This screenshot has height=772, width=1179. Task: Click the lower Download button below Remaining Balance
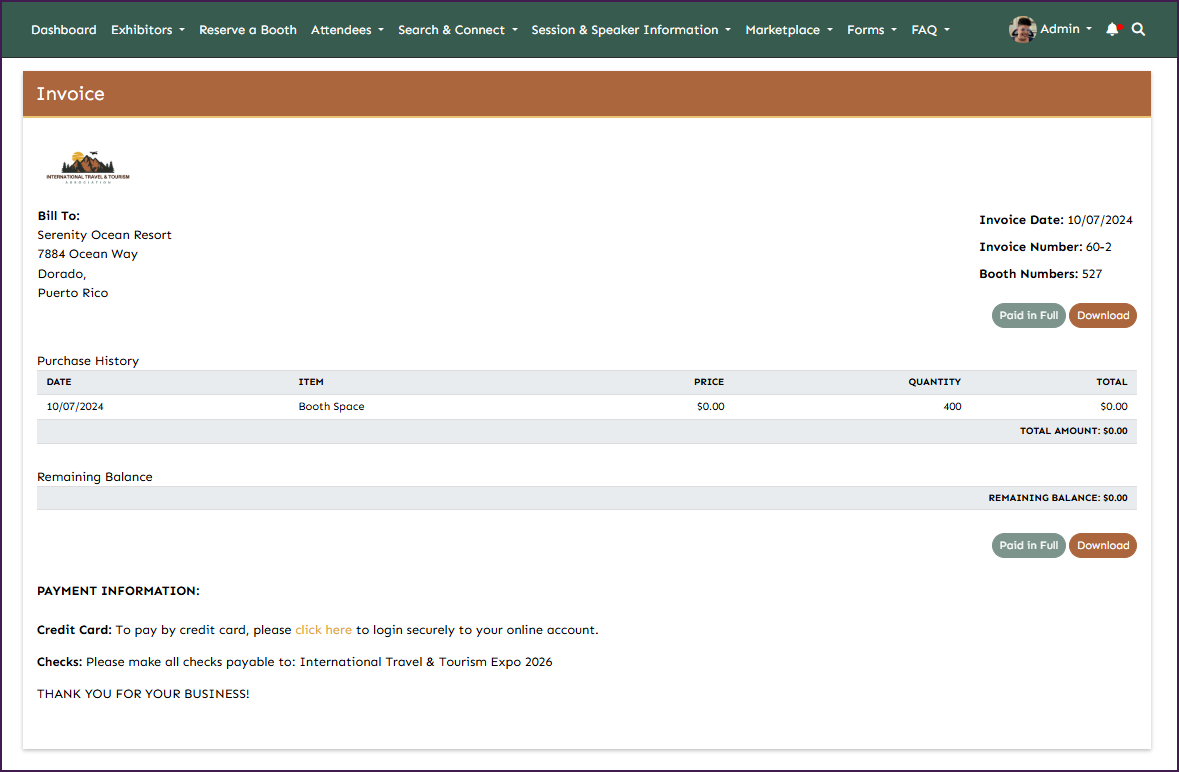(1102, 545)
